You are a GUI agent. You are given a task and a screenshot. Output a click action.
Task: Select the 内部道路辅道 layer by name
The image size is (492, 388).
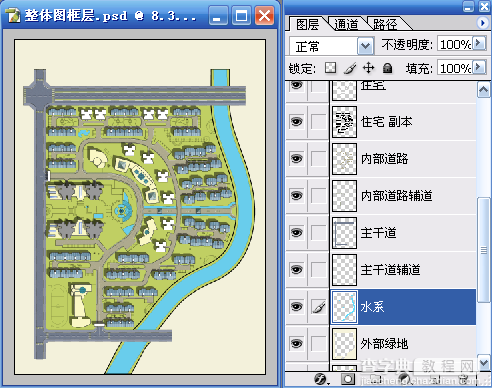tap(397, 196)
